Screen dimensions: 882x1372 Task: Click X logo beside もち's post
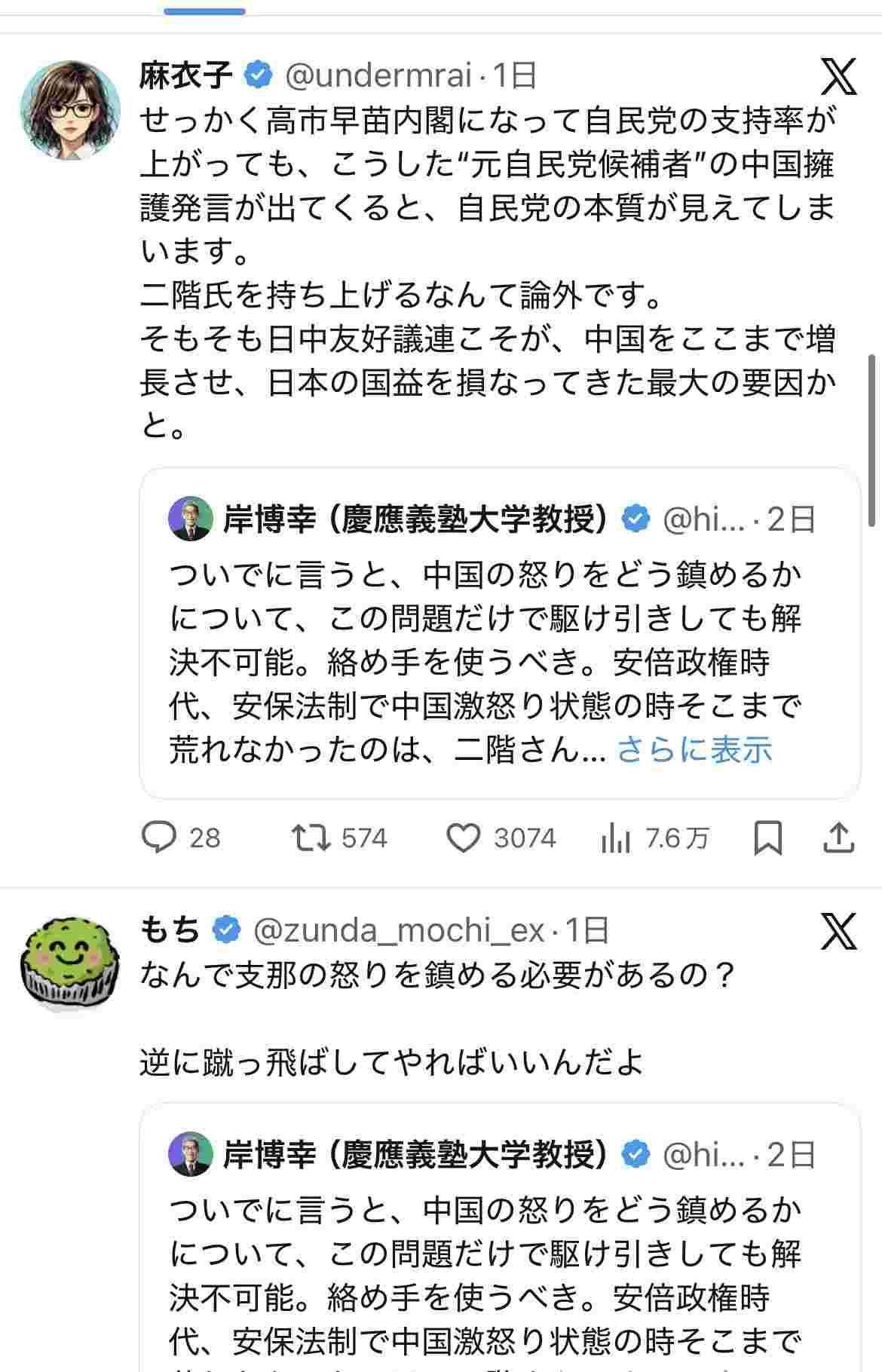coord(838,931)
